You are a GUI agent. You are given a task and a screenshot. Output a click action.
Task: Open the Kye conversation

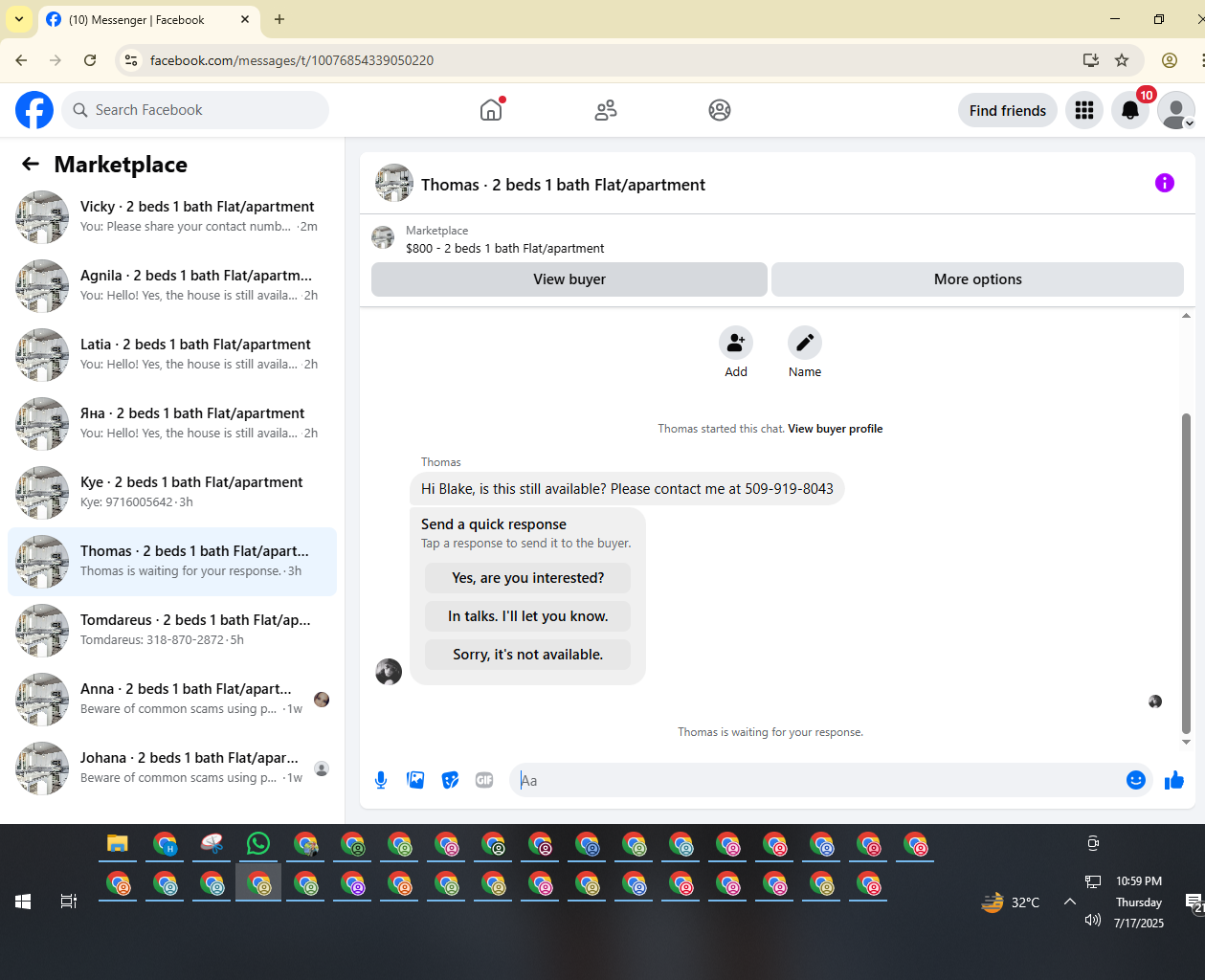pos(172,493)
